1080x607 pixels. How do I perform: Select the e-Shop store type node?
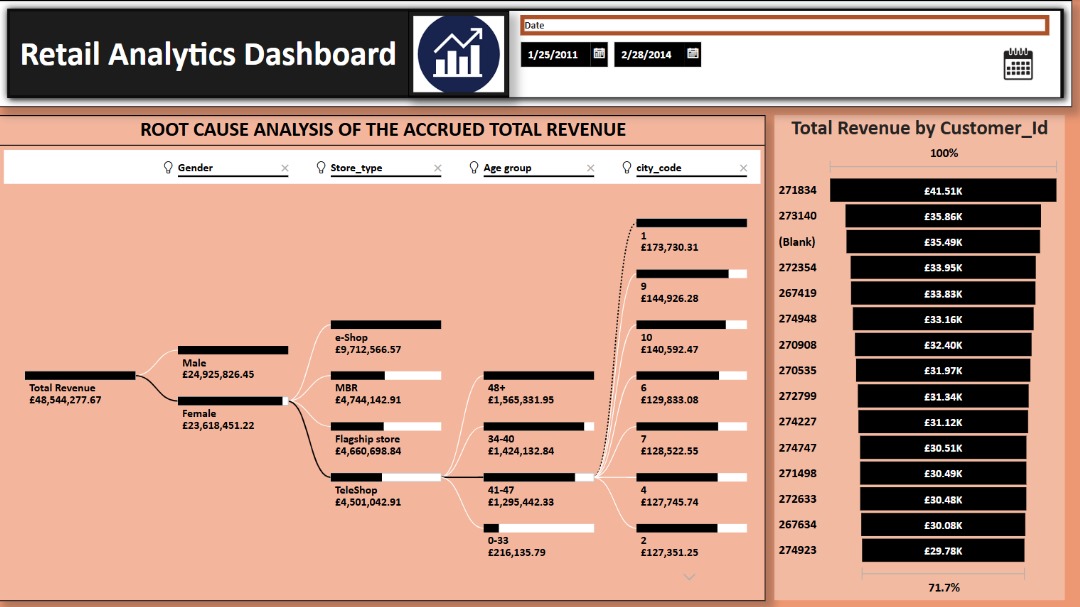click(386, 325)
